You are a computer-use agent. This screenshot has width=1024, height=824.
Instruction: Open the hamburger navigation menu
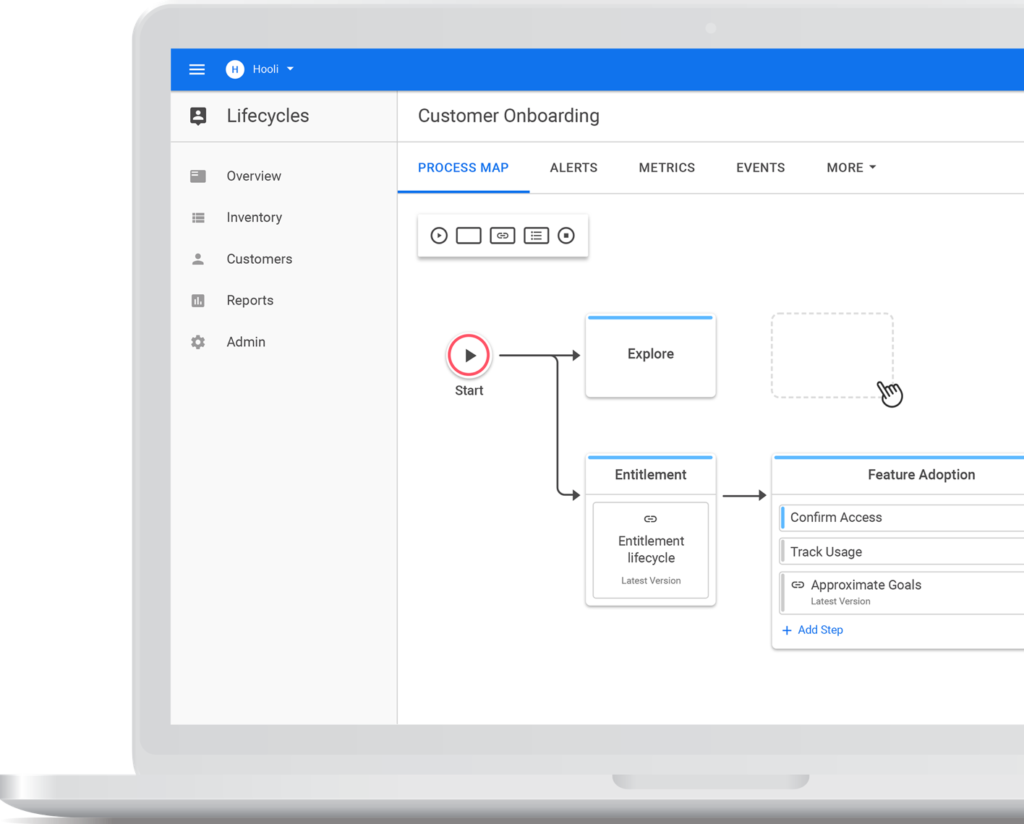point(197,69)
